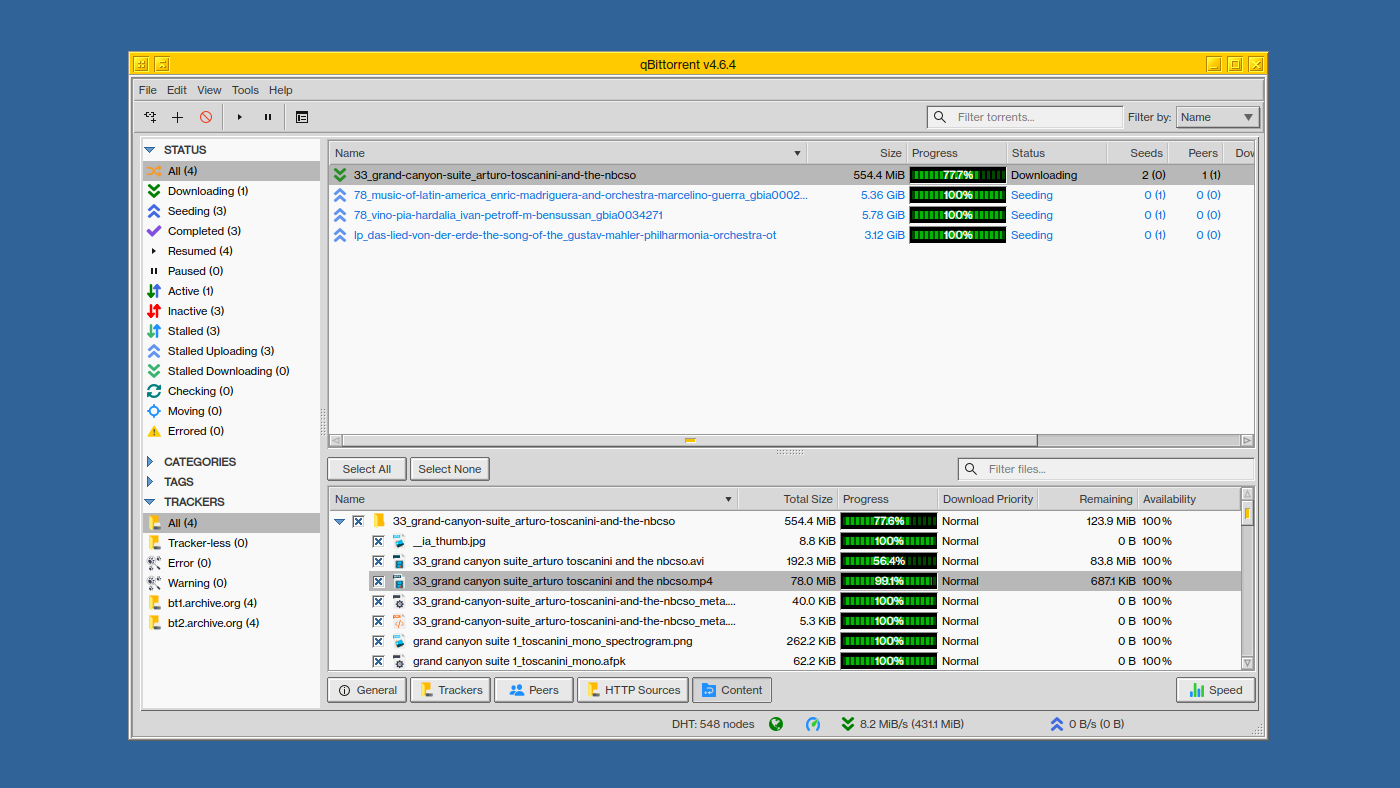Select the tracker Warning (0) filter
Image resolution: width=1400 pixels, height=788 pixels.
(x=231, y=583)
